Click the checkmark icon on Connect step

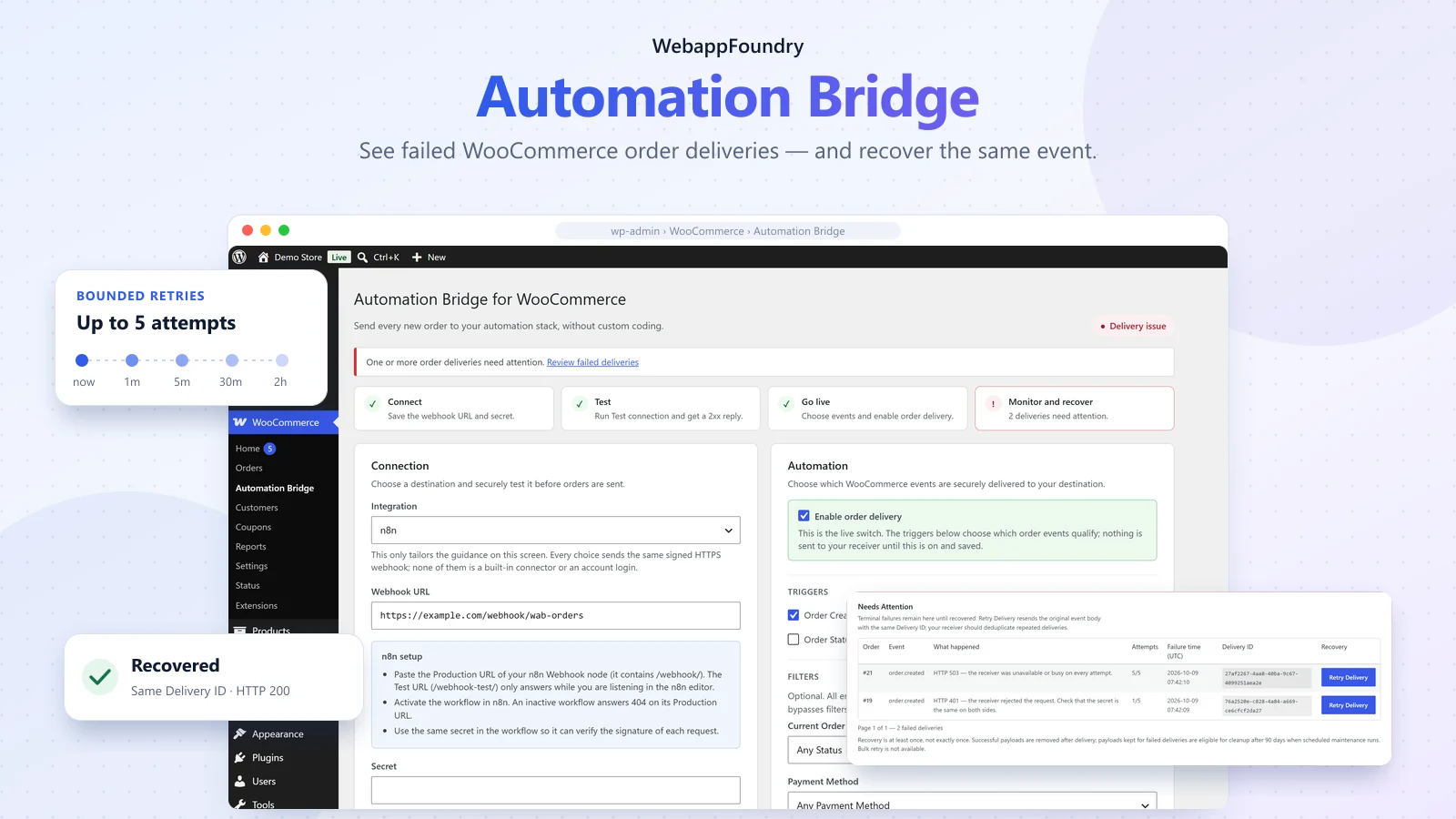(373, 404)
